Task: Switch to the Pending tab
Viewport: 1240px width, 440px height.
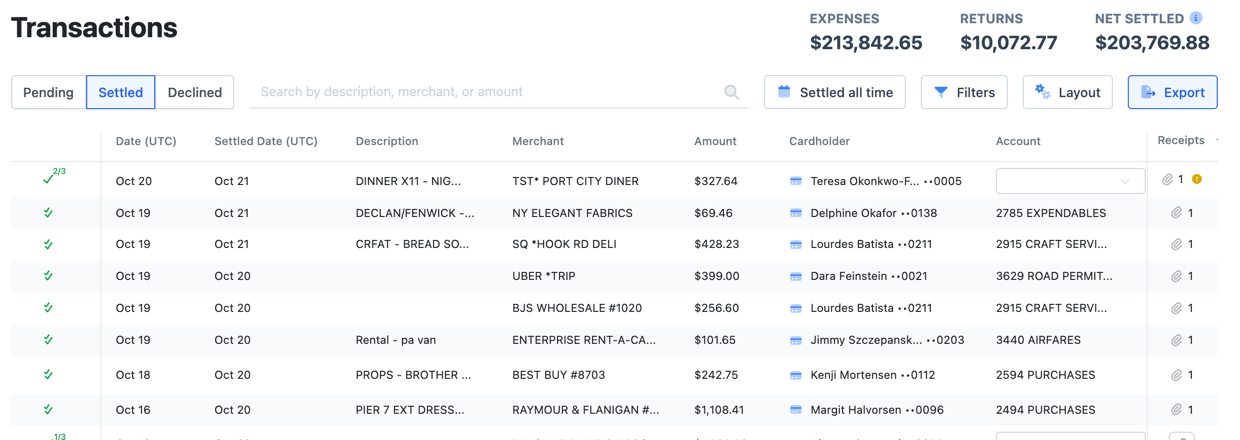Action: point(48,92)
